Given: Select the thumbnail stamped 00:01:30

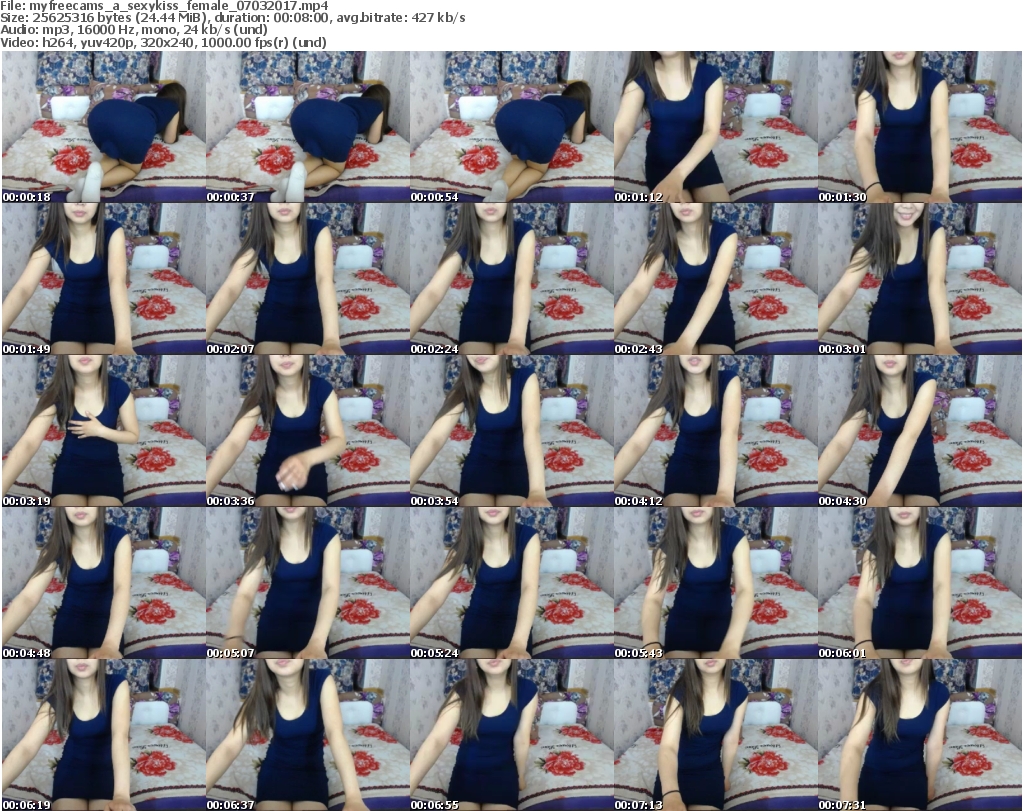Looking at the screenshot, I should [919, 127].
